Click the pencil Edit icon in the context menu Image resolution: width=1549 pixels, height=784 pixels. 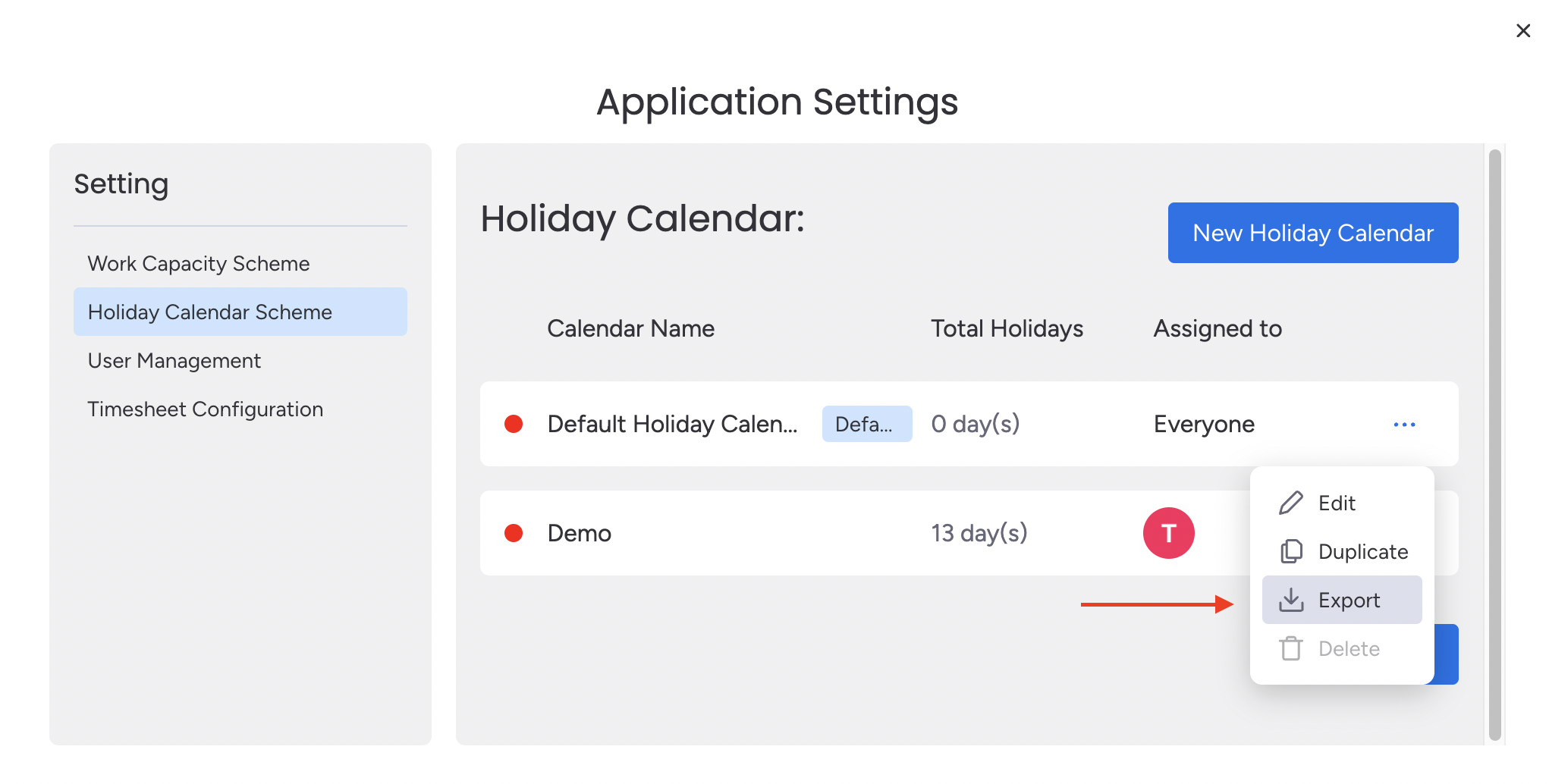1292,503
